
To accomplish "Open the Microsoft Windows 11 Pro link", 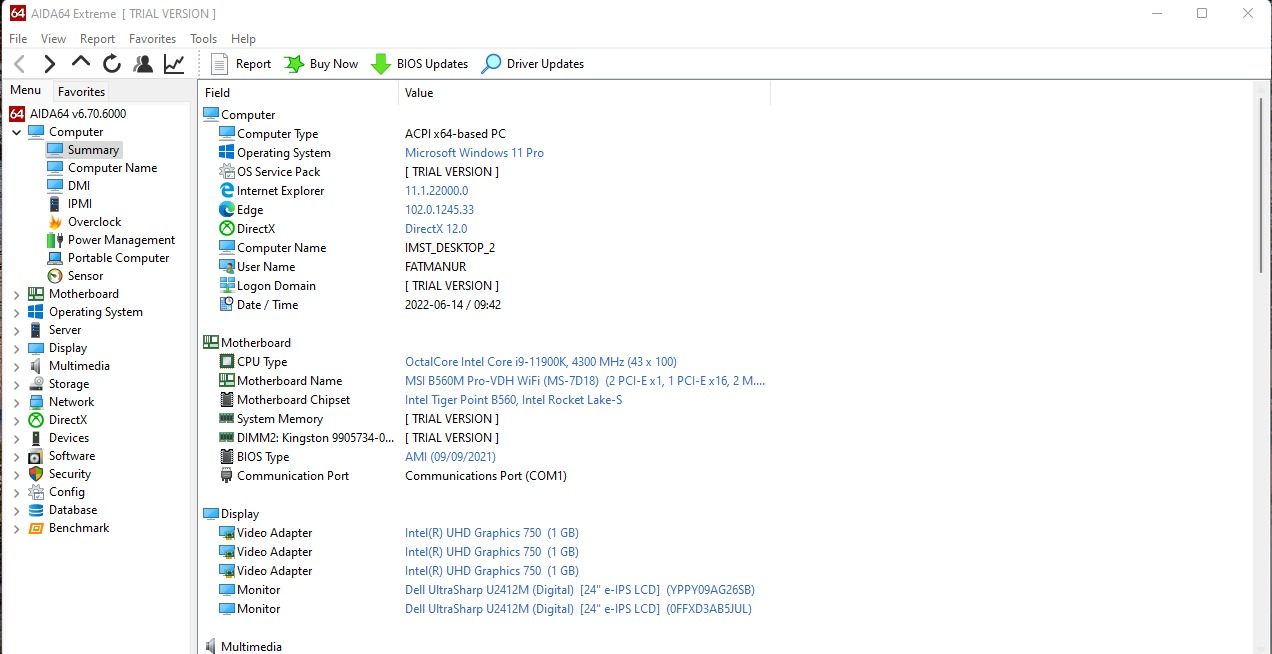I will point(474,153).
